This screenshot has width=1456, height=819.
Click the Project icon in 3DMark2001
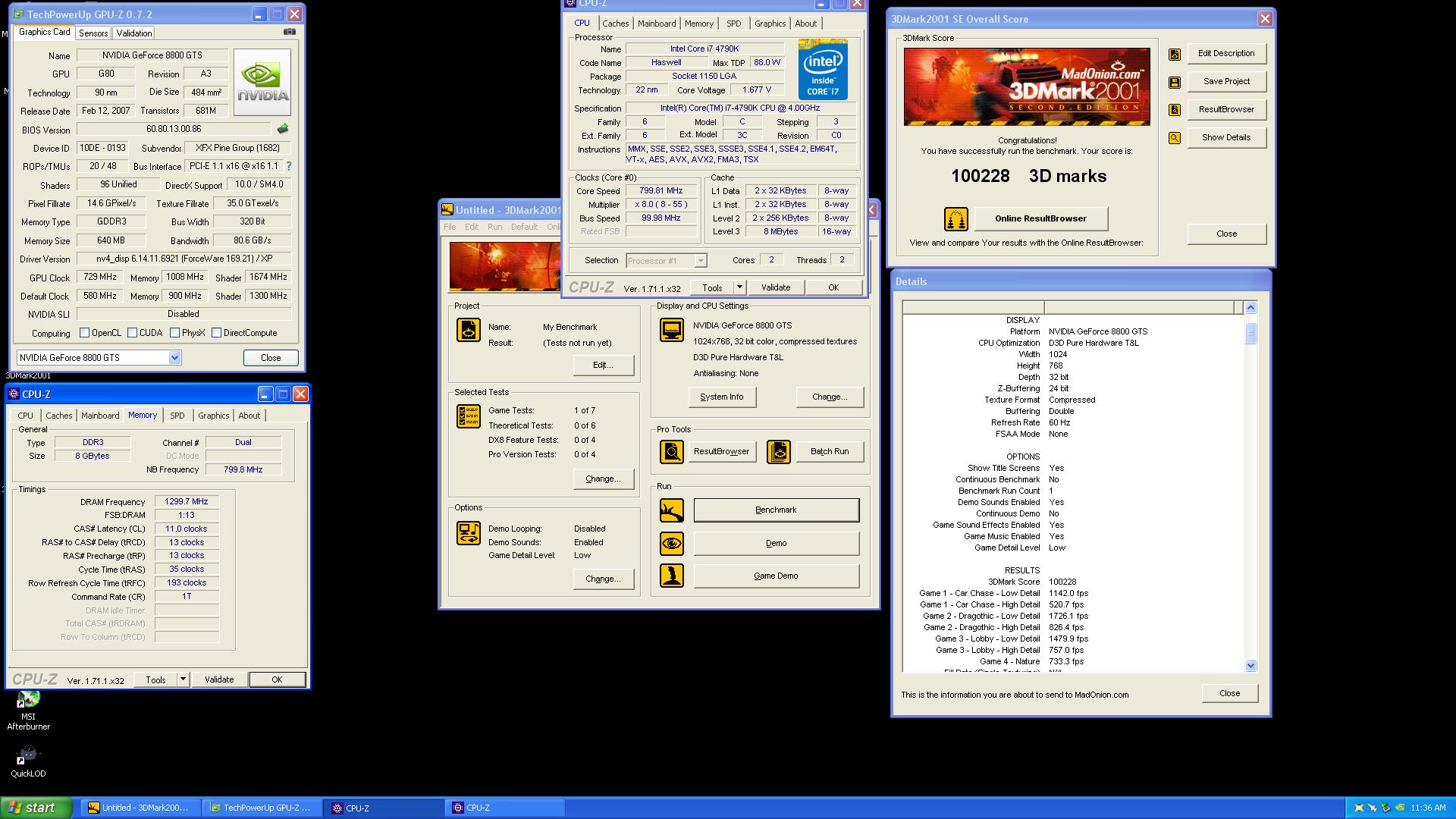(x=469, y=330)
